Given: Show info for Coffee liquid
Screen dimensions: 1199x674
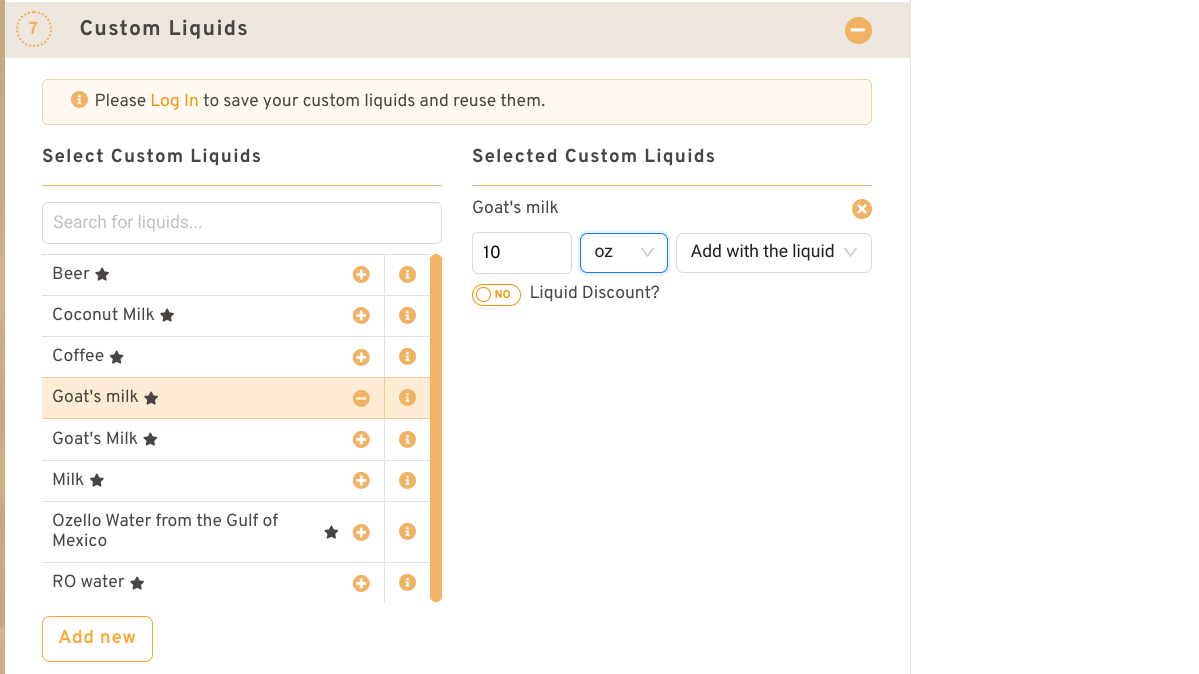Looking at the screenshot, I should click(407, 357).
